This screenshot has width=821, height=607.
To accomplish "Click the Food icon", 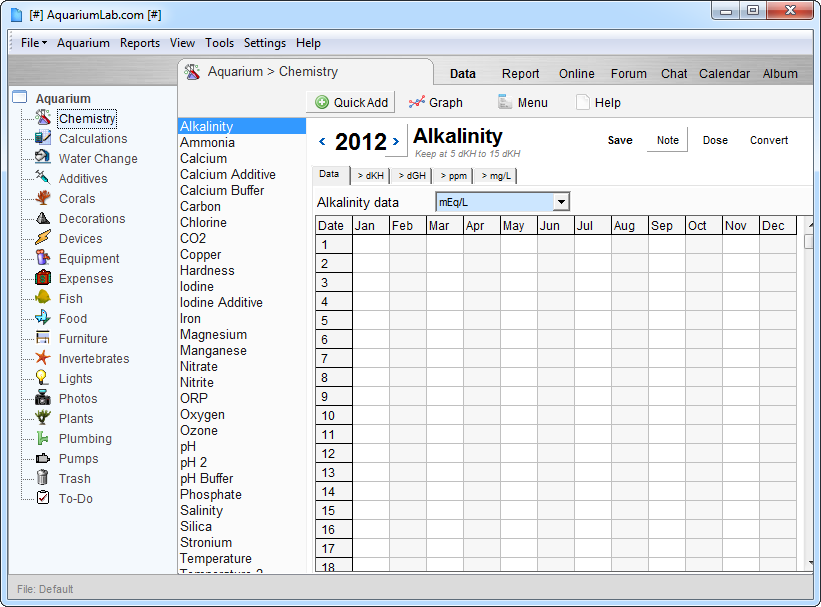I will [43, 318].
